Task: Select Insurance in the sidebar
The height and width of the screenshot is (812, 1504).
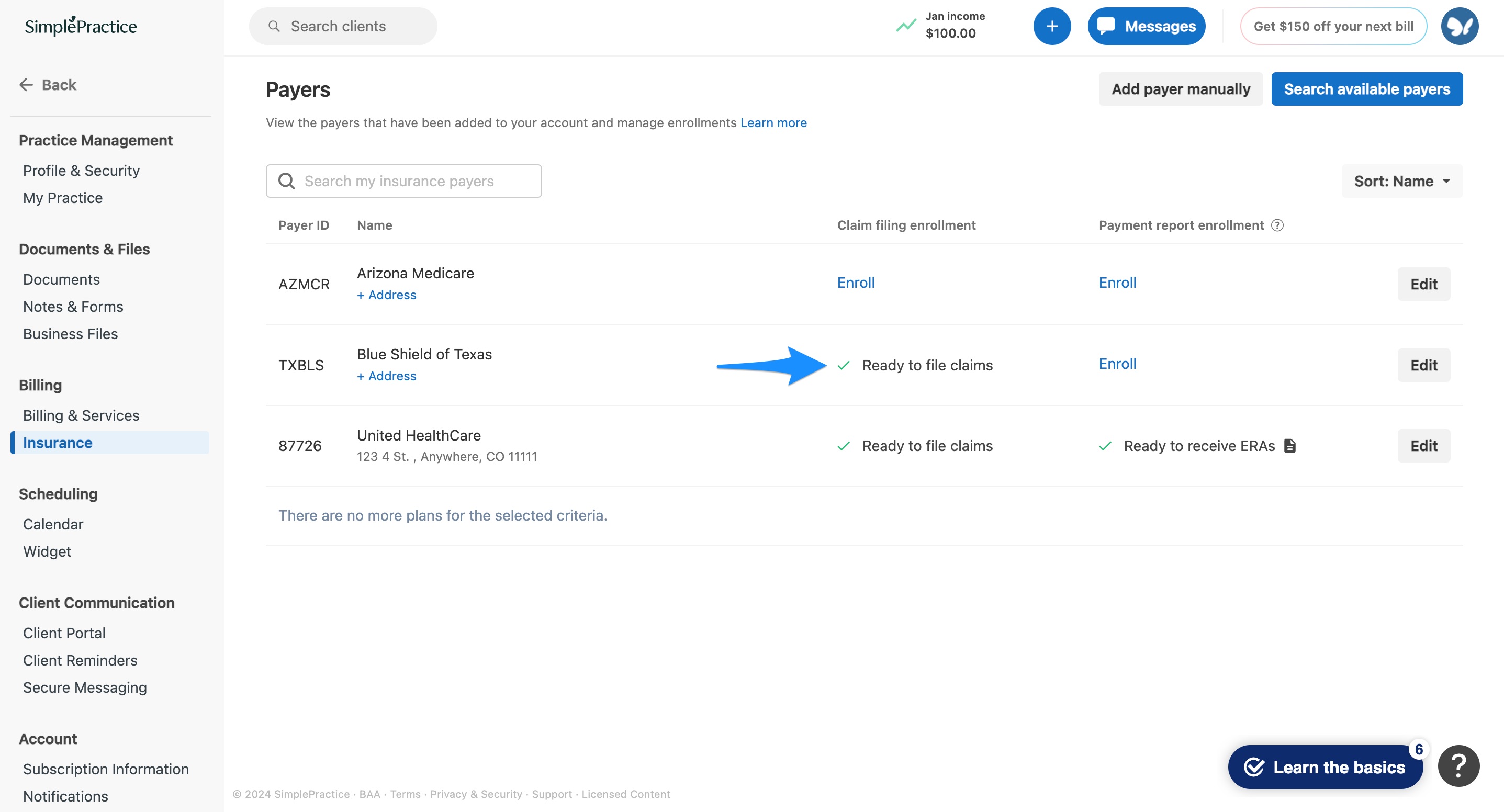Action: point(57,443)
